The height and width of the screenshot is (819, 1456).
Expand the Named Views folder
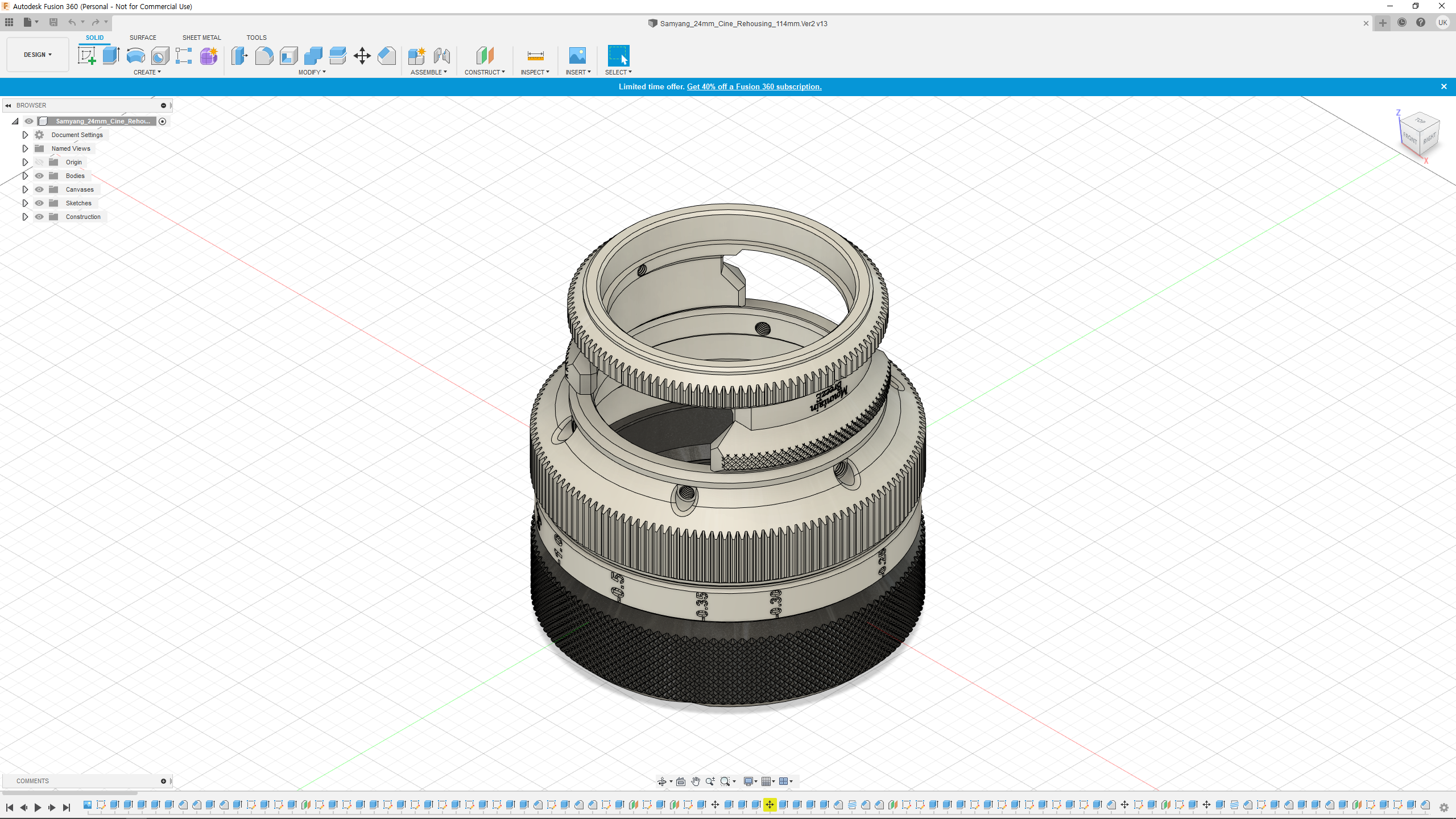[x=25, y=148]
